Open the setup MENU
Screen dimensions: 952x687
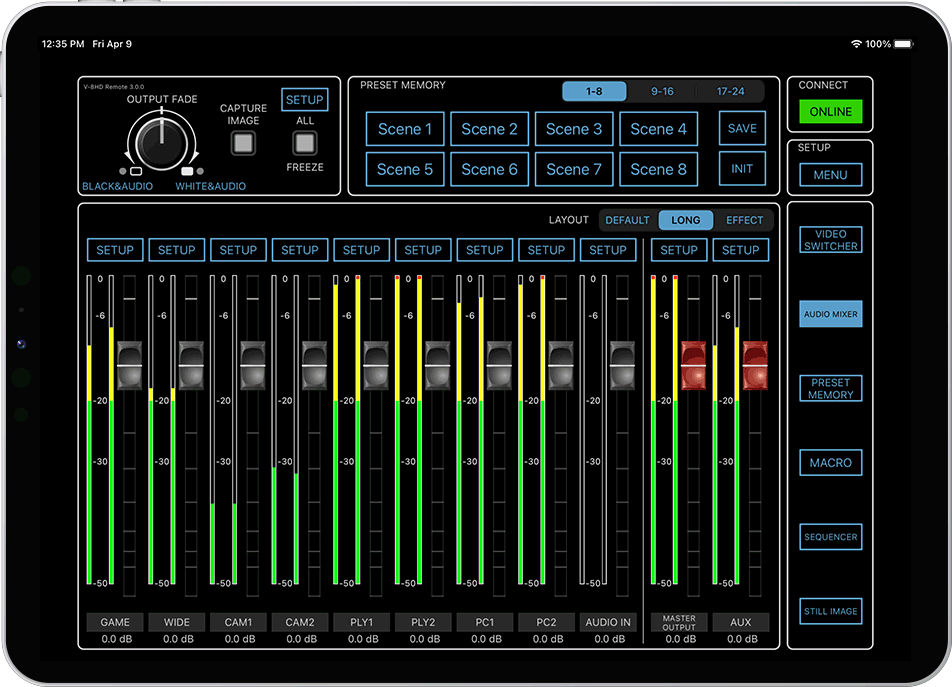tap(830, 174)
